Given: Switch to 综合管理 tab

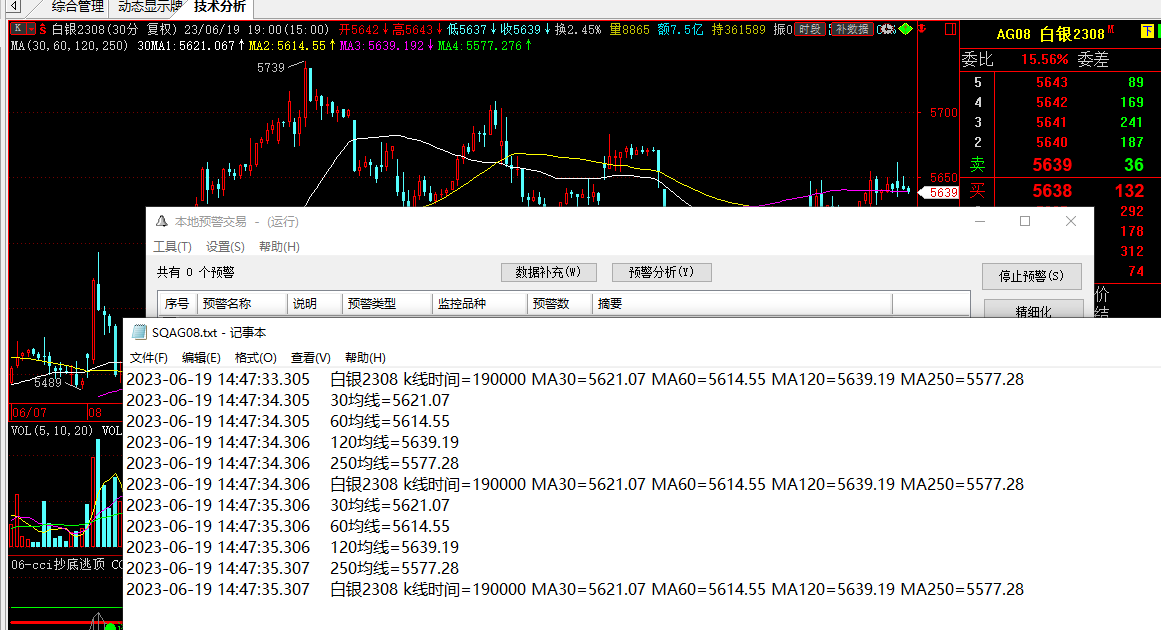Looking at the screenshot, I should [x=77, y=7].
